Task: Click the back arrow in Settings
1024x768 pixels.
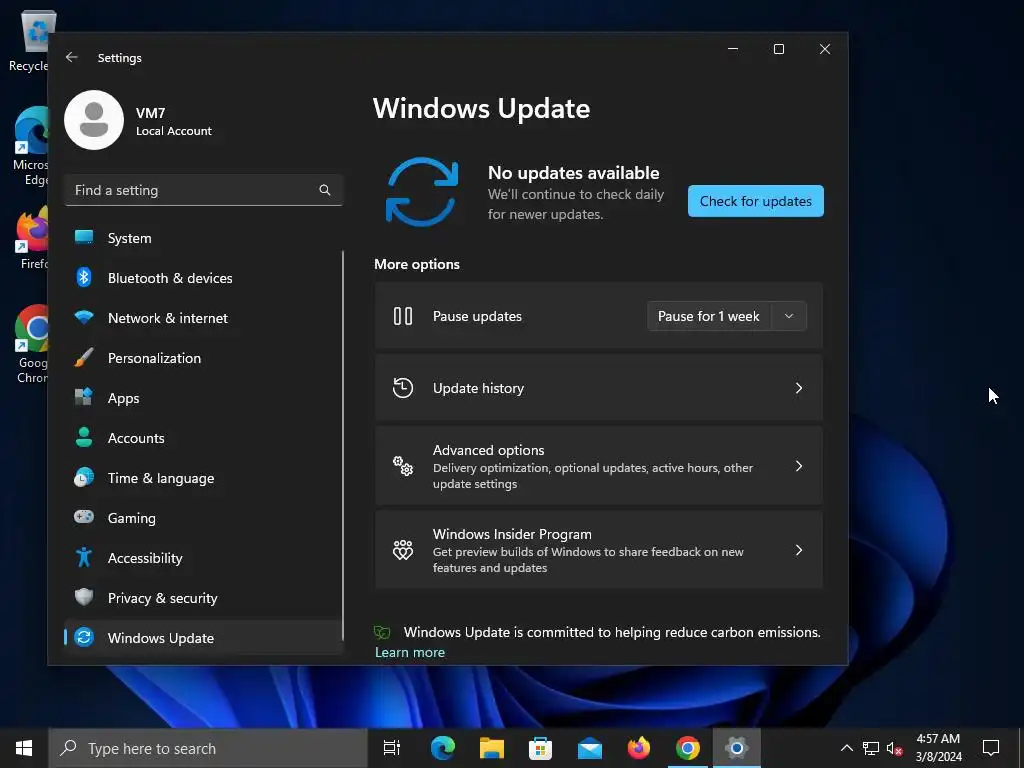Action: 72,57
